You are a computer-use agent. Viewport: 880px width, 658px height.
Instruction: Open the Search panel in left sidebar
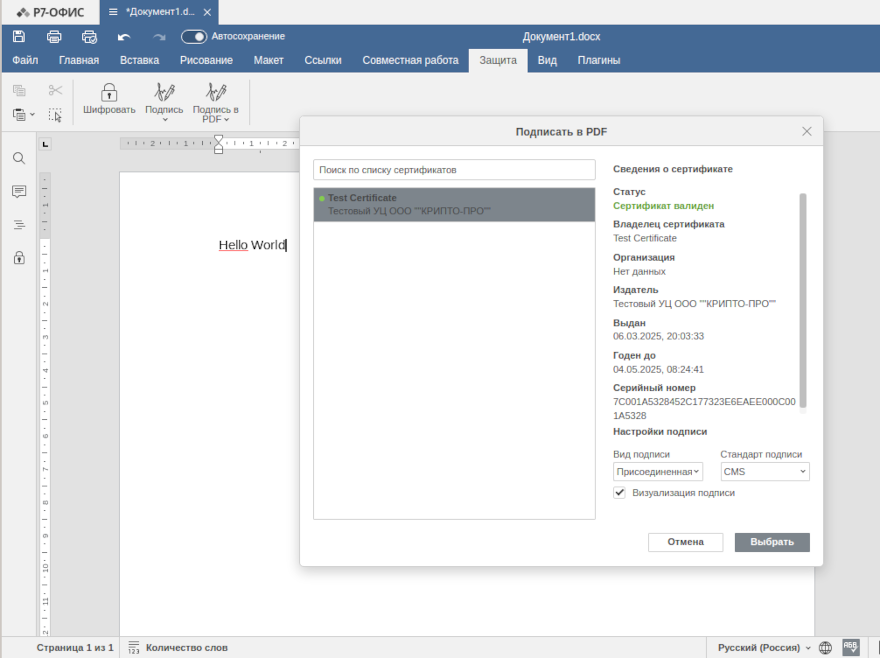pos(19,158)
